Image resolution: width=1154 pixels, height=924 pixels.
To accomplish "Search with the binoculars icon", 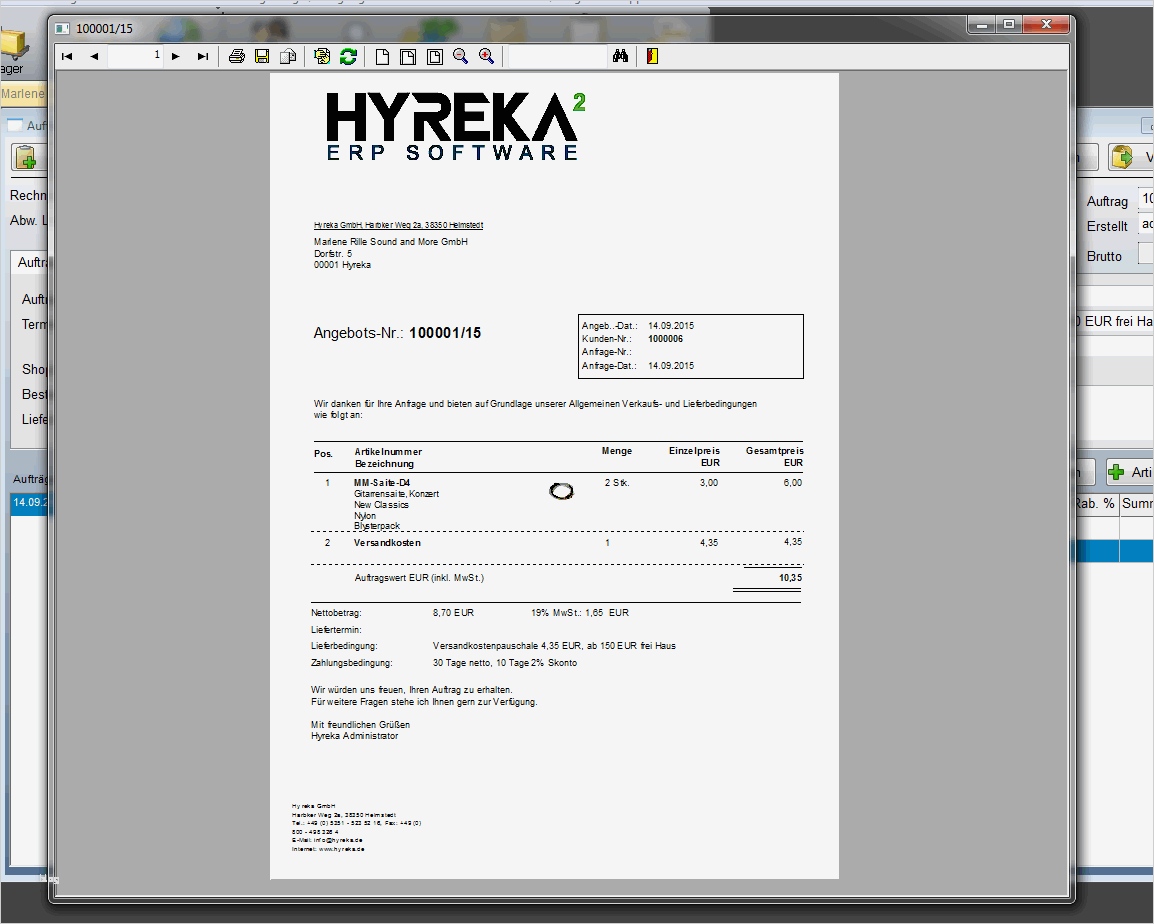I will [x=620, y=57].
